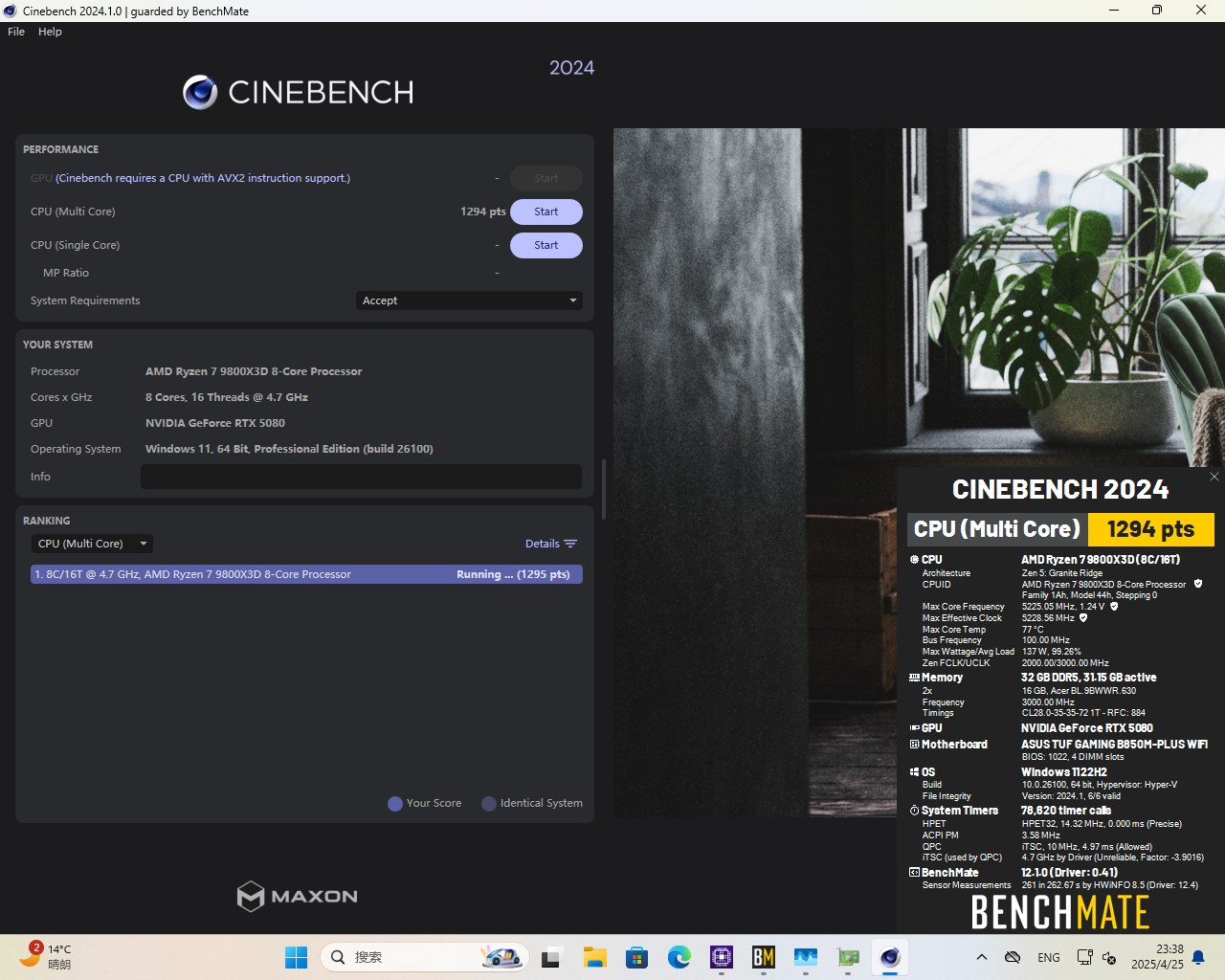
Task: Click the OS section icon in BenchMate
Action: pyautogui.click(x=914, y=772)
